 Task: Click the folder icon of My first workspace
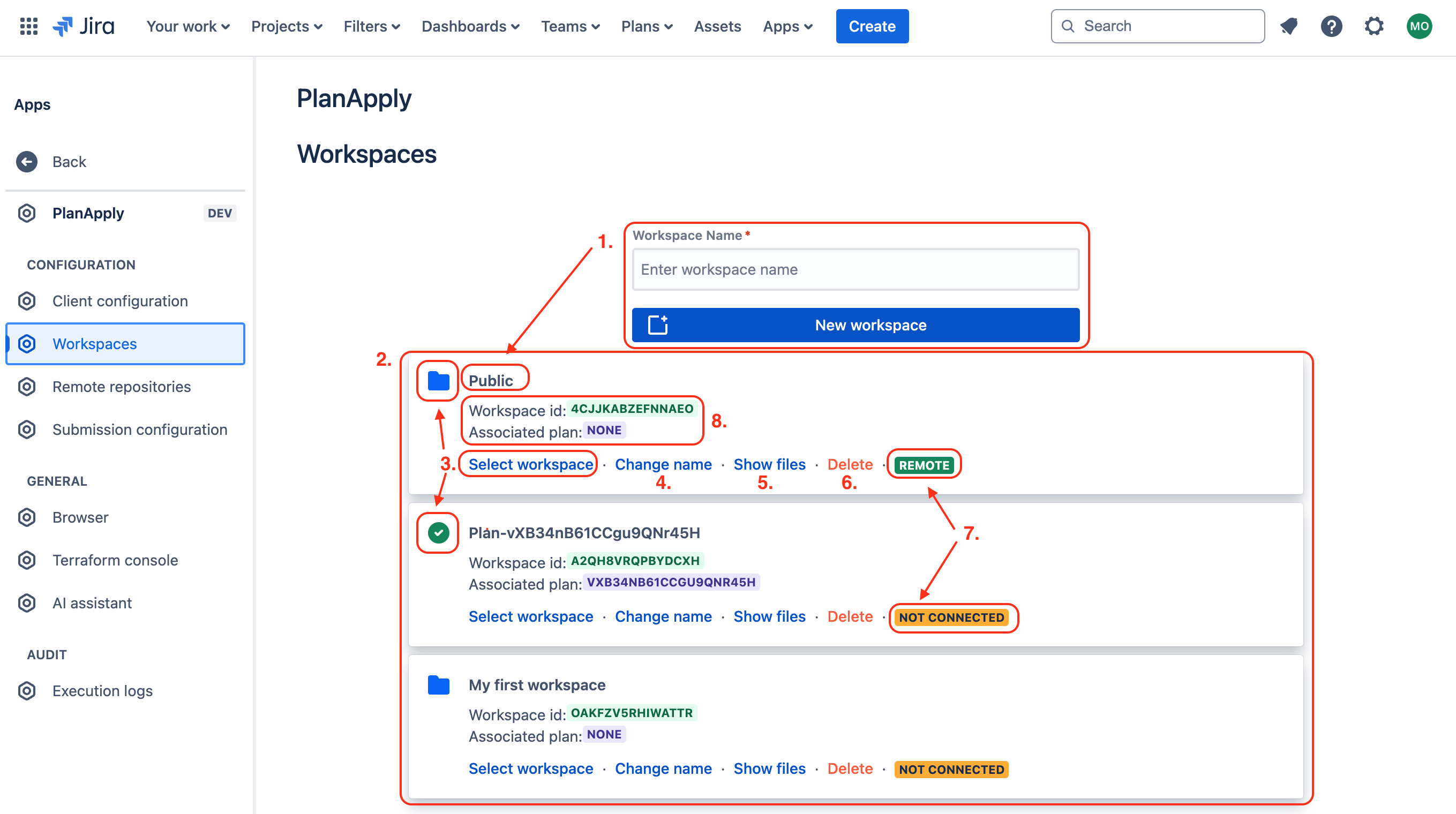point(438,684)
